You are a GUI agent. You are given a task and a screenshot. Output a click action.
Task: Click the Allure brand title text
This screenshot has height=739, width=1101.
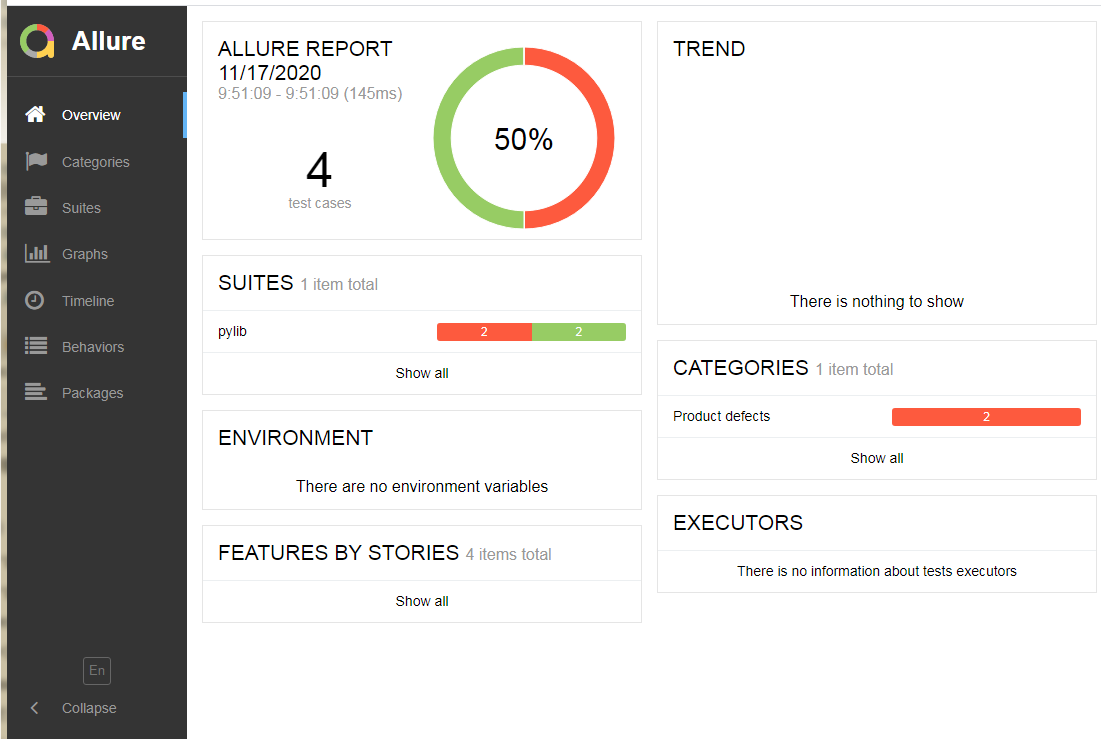point(109,41)
